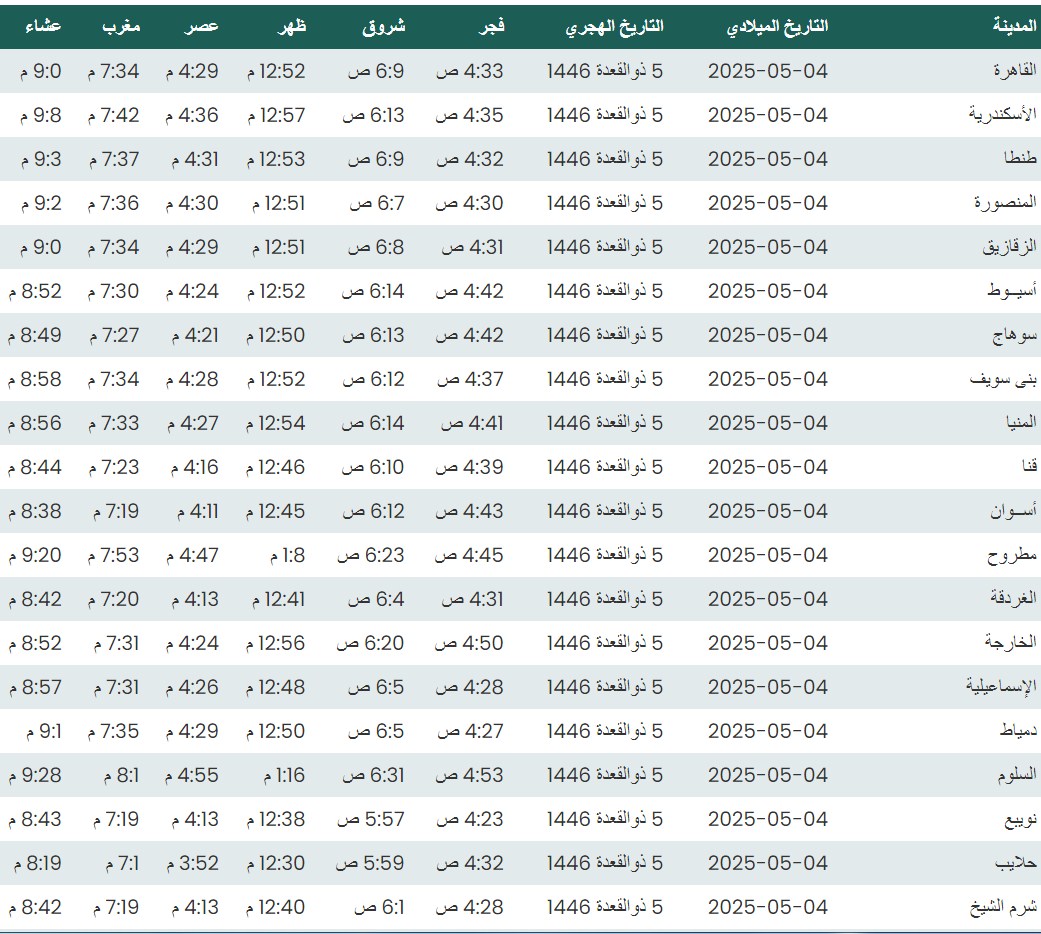Select the التاريخ الهجري column header

pyautogui.click(x=614, y=27)
